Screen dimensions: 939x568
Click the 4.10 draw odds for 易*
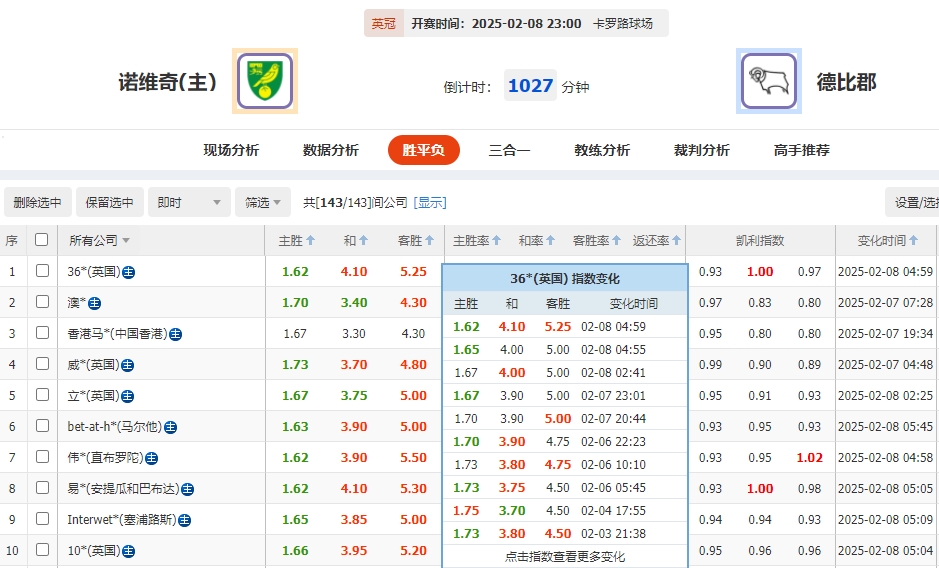click(354, 489)
